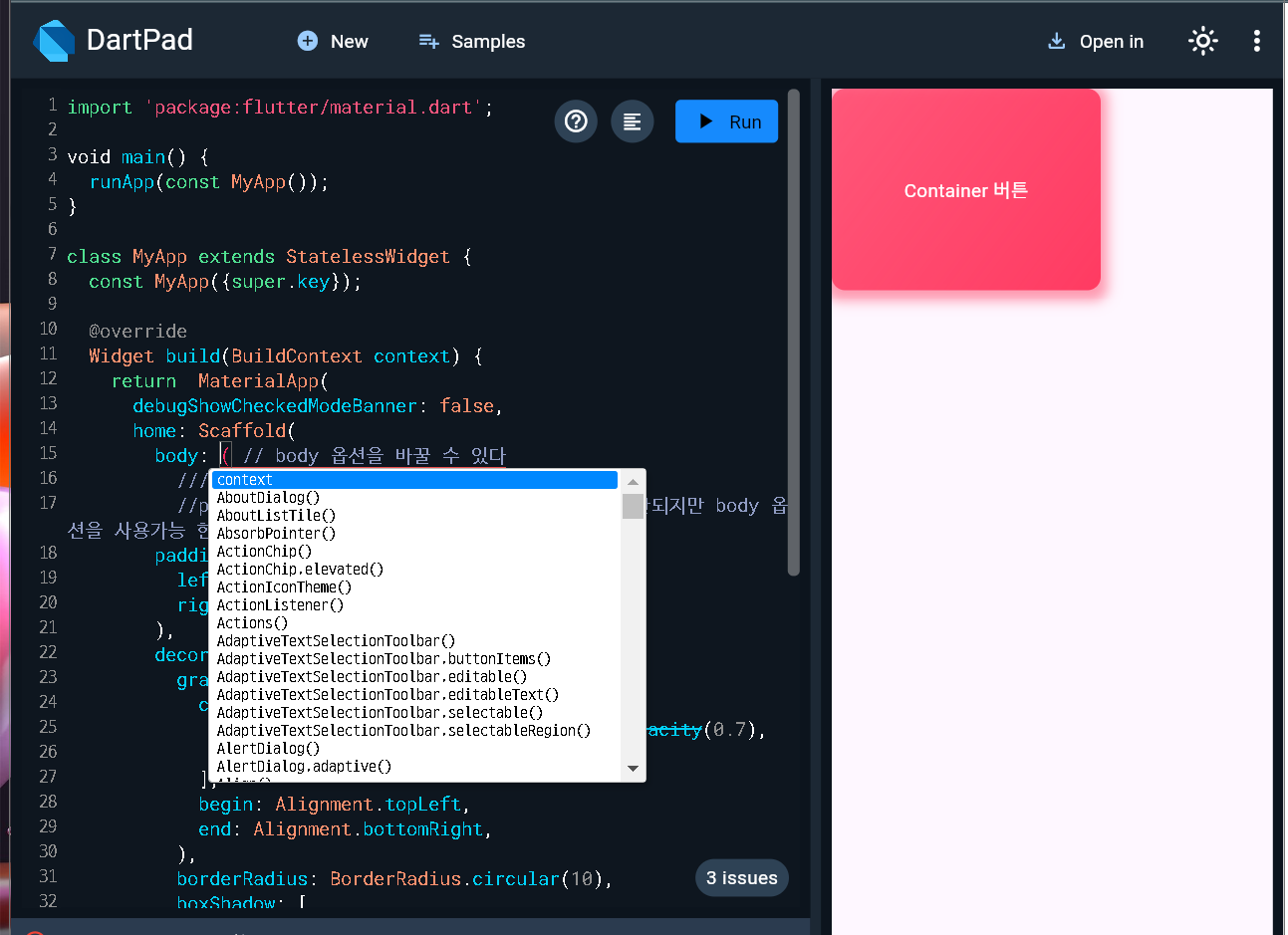Click the autocomplete scrollbar thumb
This screenshot has width=1288, height=935.
[x=633, y=507]
